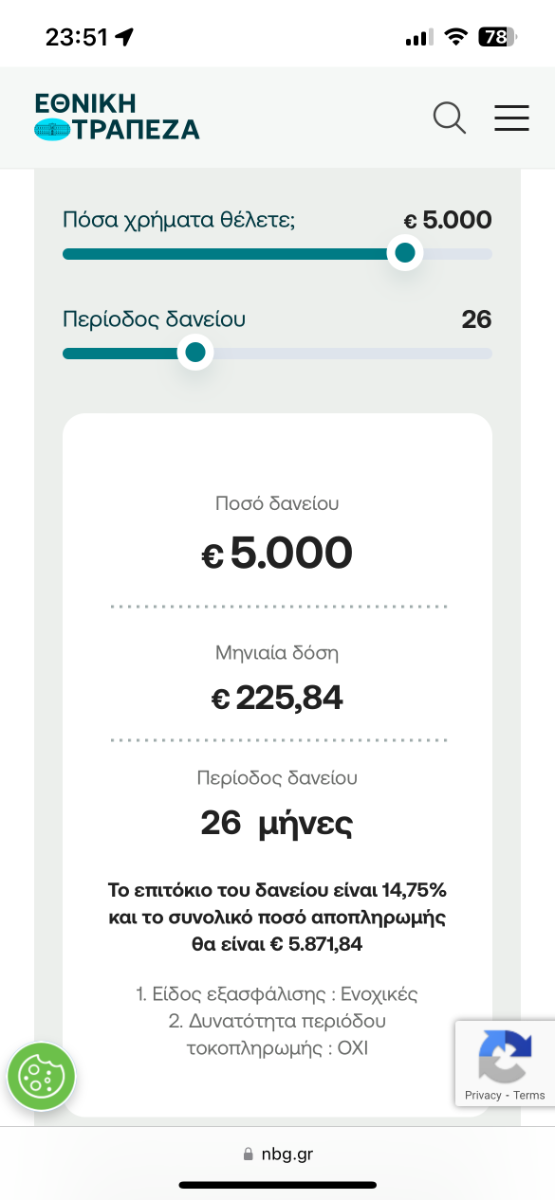Tap the € 225,84 monthly installment
Image resolution: width=555 pixels, height=1200 pixels.
click(277, 698)
